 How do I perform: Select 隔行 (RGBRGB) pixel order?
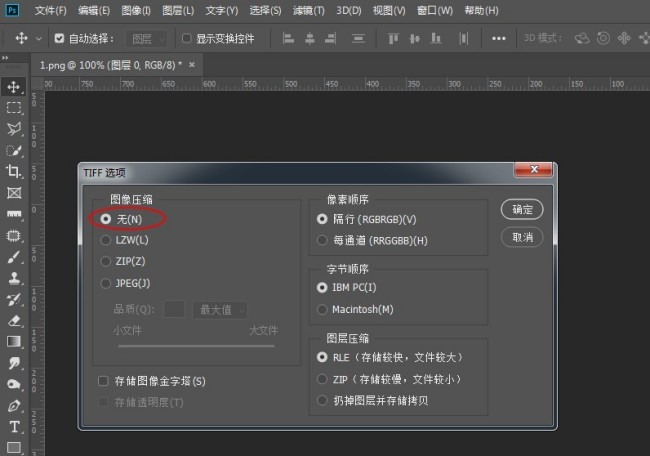coord(322,219)
